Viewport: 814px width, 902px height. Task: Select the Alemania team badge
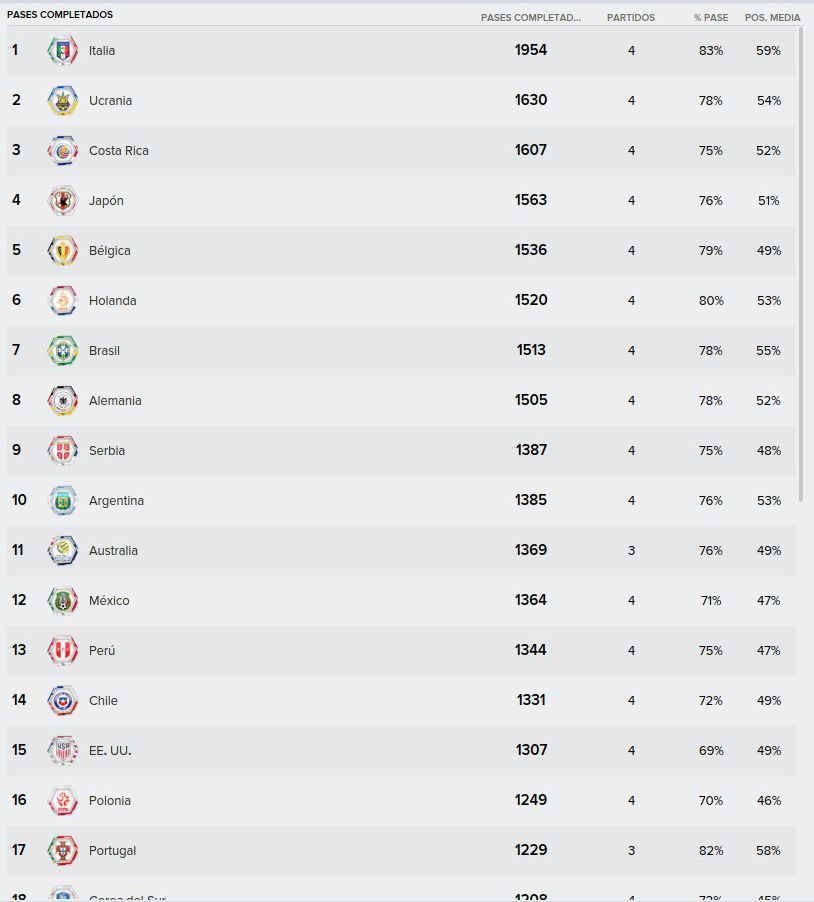pyautogui.click(x=63, y=401)
